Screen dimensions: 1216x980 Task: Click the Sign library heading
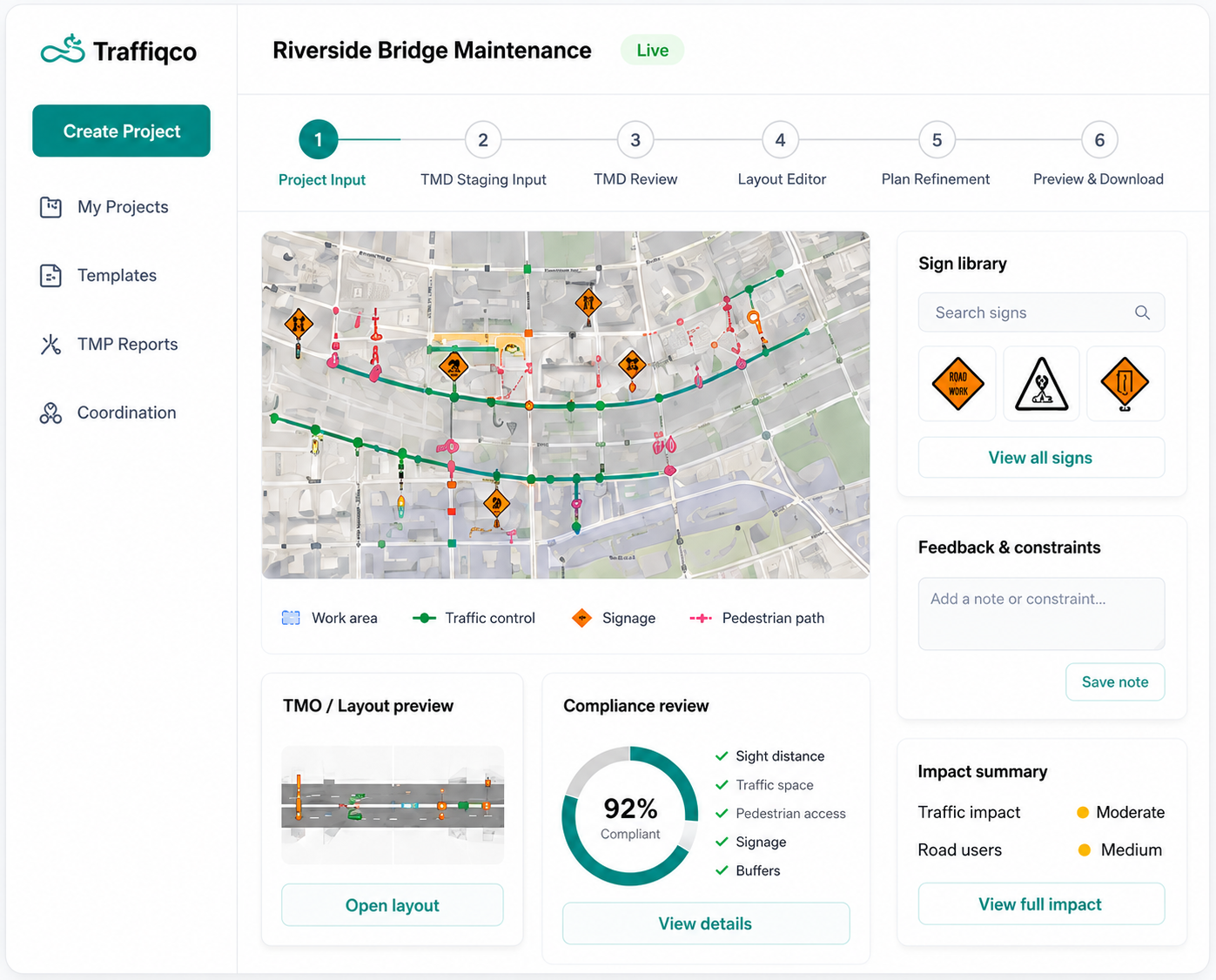click(x=962, y=264)
